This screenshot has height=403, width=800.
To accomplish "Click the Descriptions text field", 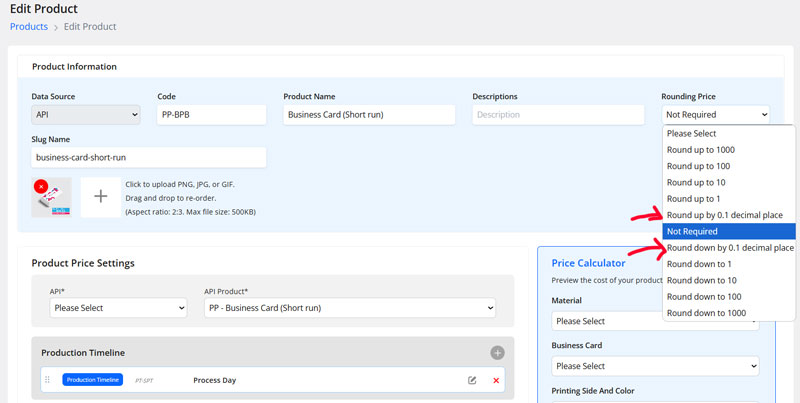I will [558, 115].
